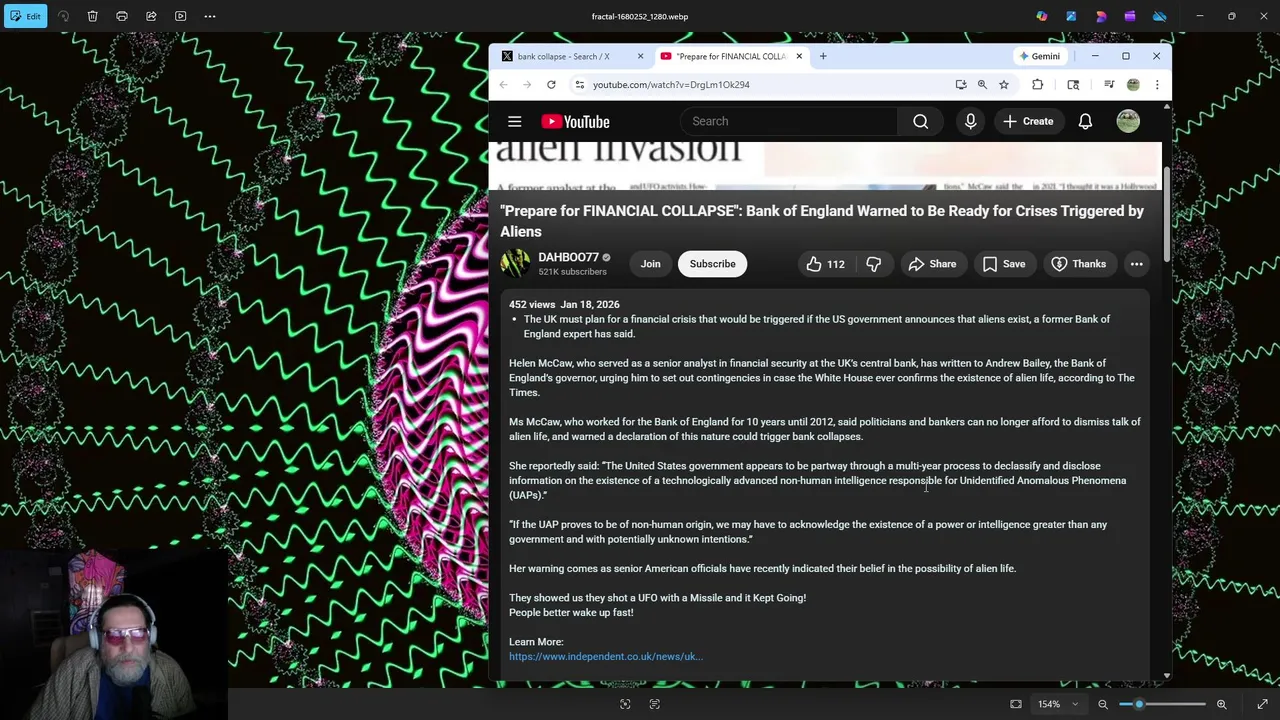Click the zoom magnifier icon in address bar
The height and width of the screenshot is (720, 1280).
click(982, 85)
